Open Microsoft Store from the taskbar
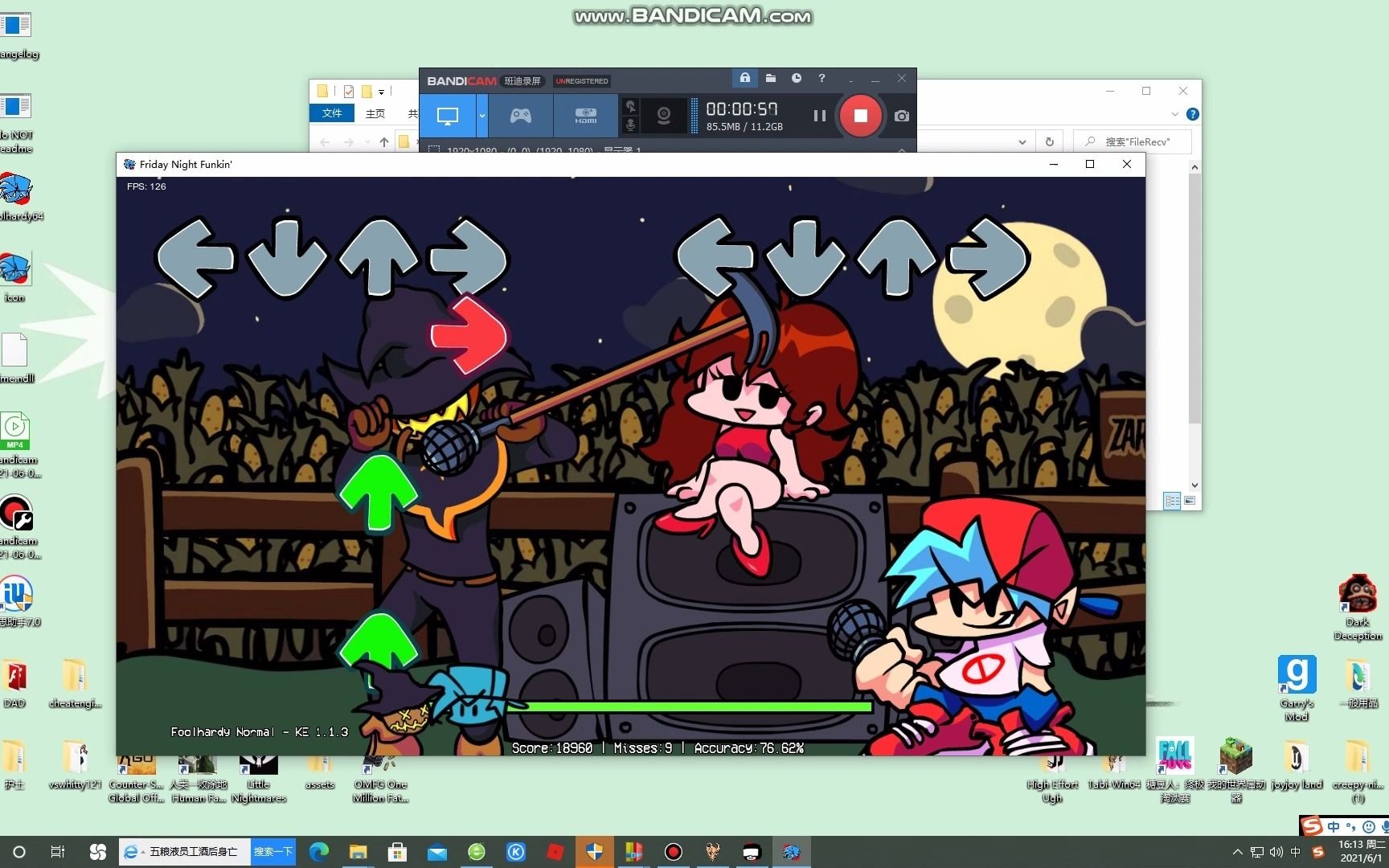Screen dimensions: 1389x868 [x=398, y=852]
